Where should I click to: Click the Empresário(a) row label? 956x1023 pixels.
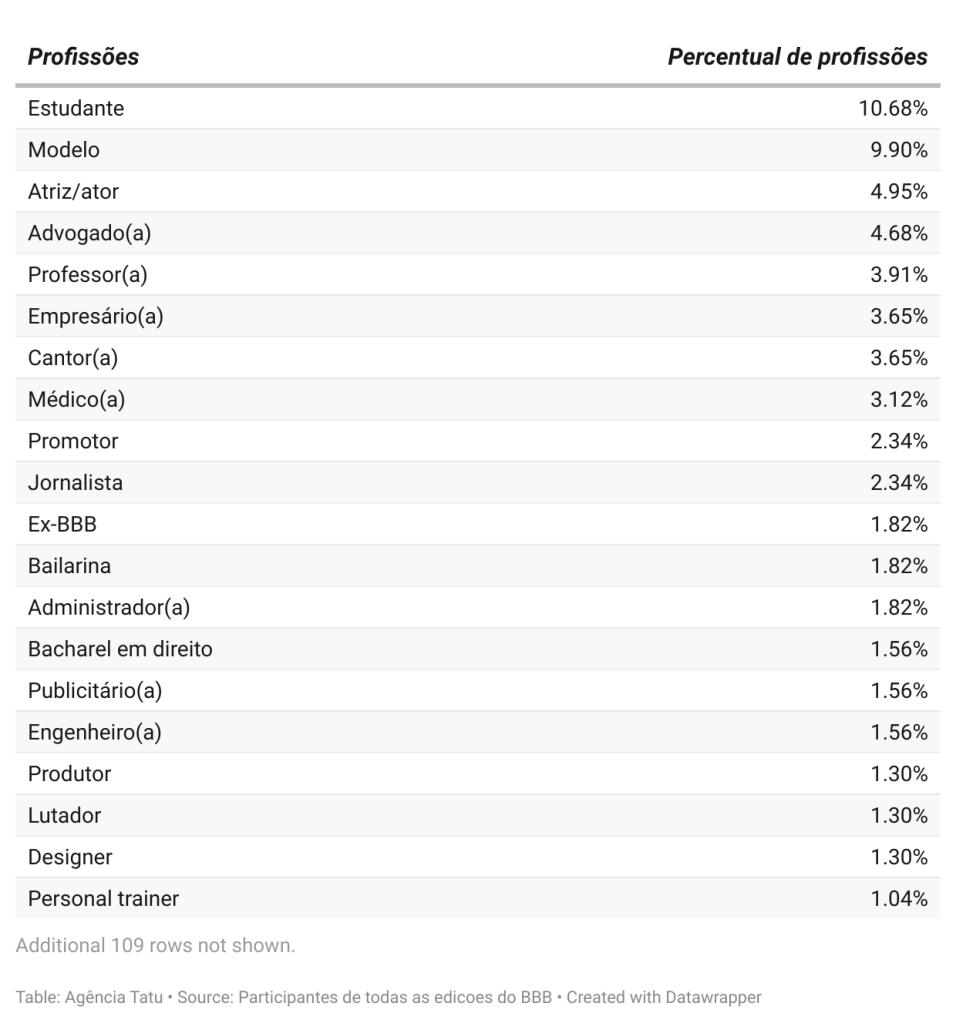tap(95, 317)
